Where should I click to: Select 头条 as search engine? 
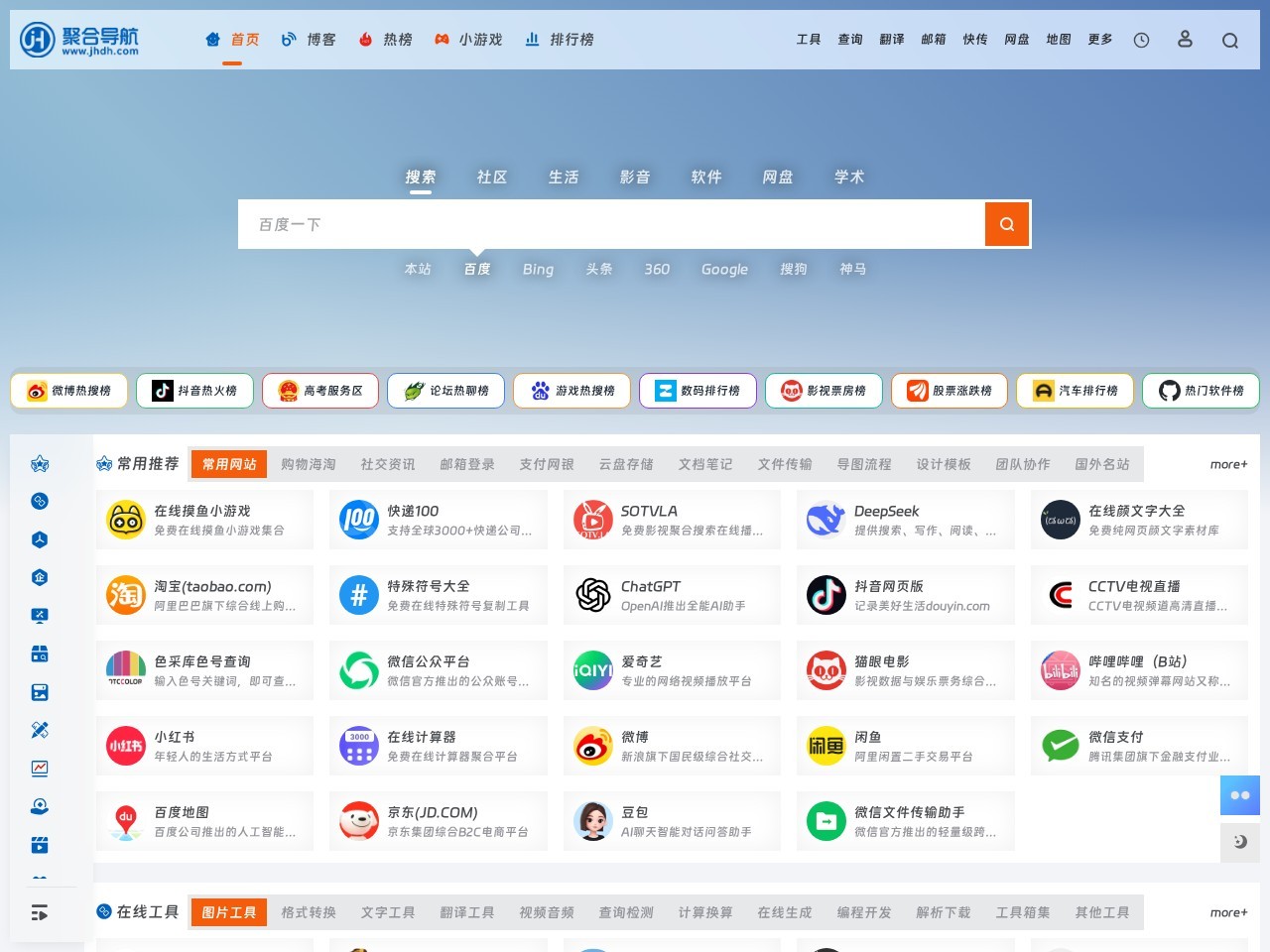[599, 269]
